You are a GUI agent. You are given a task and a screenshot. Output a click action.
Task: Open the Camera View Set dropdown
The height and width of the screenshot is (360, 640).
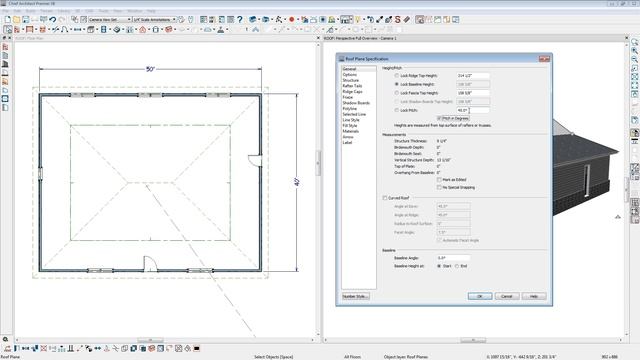[109, 20]
